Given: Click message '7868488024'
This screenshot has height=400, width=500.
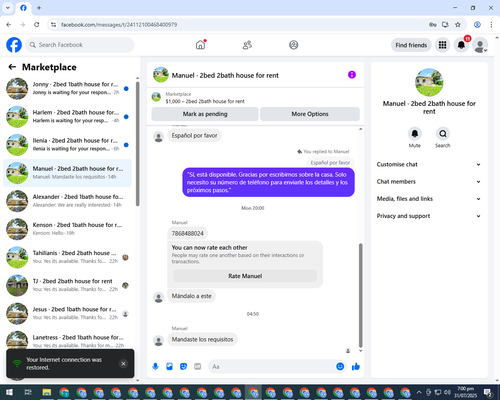Looking at the screenshot, I should 188,233.
